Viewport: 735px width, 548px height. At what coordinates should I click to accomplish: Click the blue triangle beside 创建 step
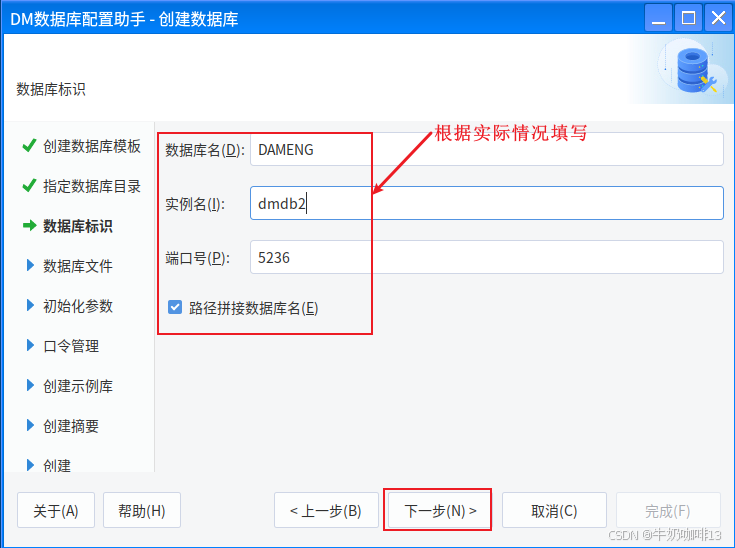30,465
